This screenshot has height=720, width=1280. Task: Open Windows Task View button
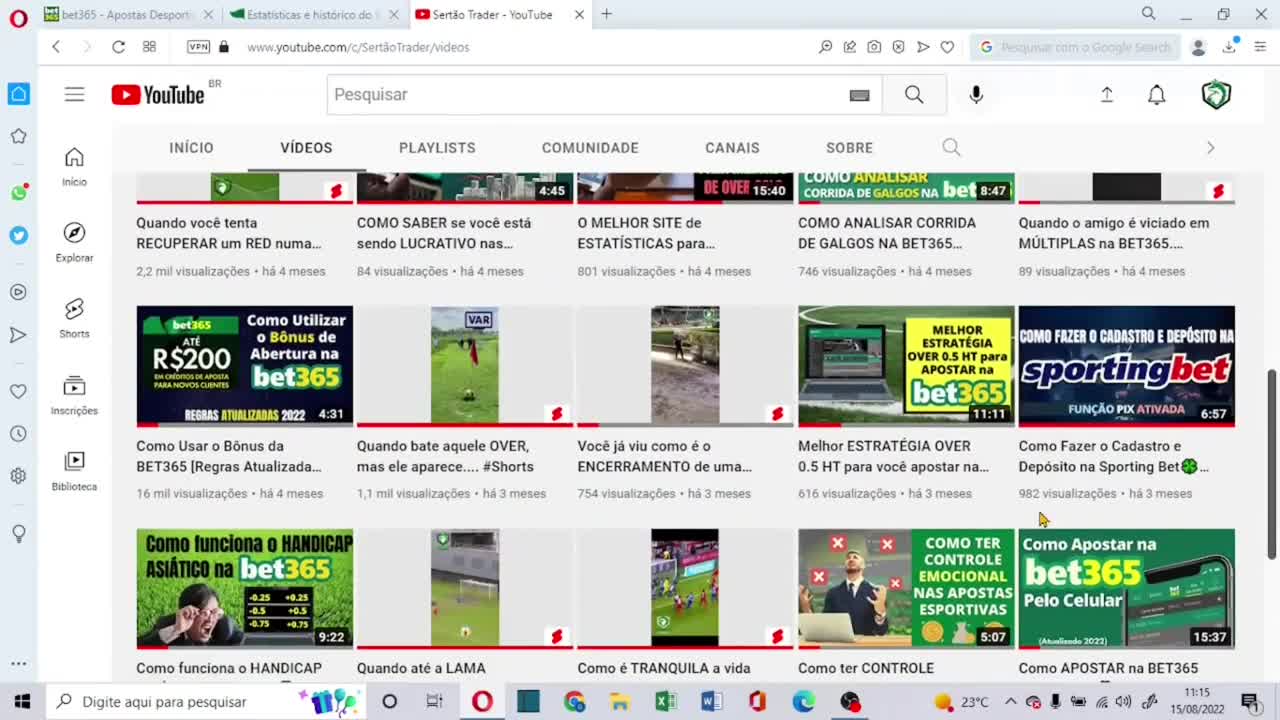435,702
